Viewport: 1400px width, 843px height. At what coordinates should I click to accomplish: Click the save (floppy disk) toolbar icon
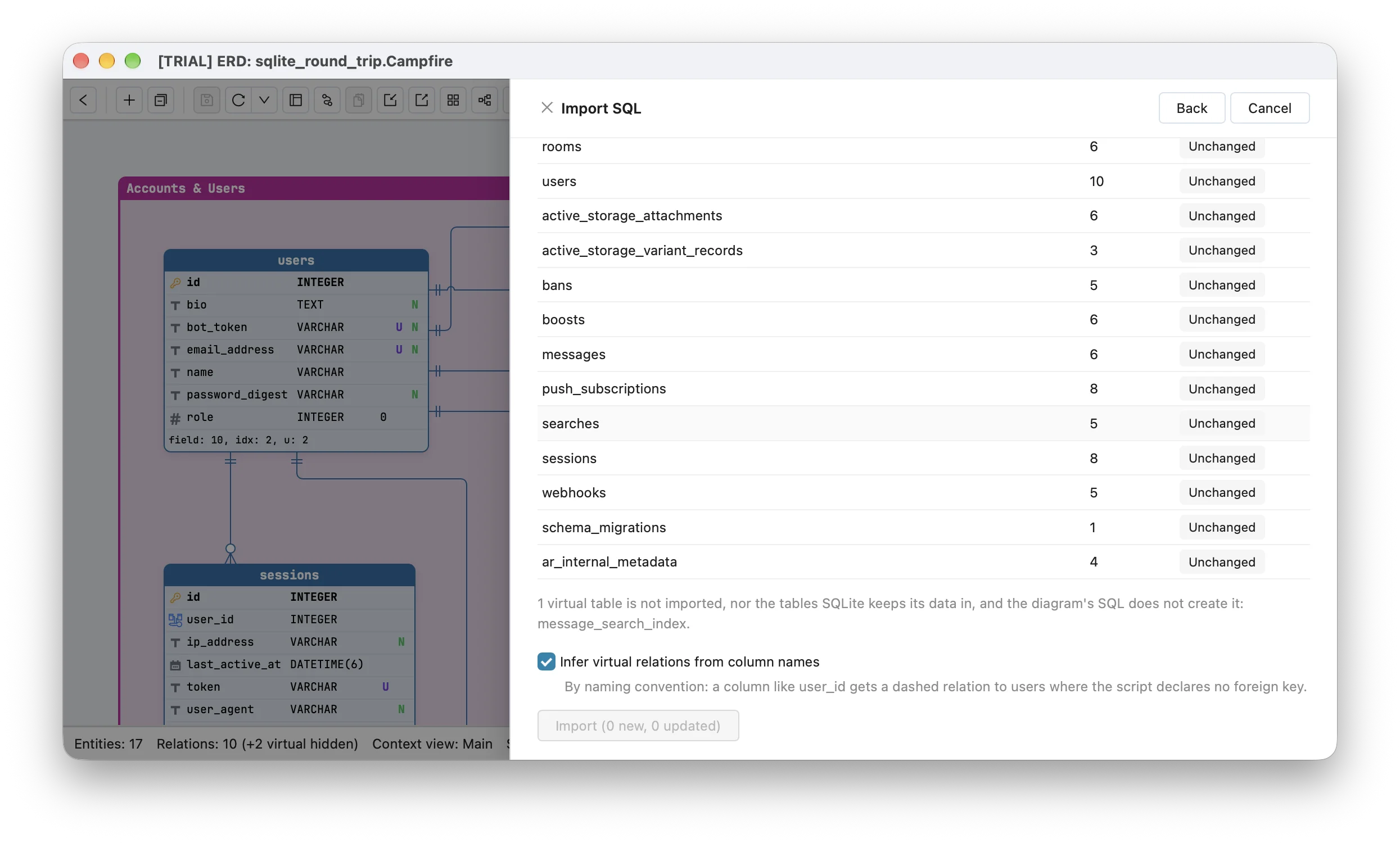[x=207, y=100]
